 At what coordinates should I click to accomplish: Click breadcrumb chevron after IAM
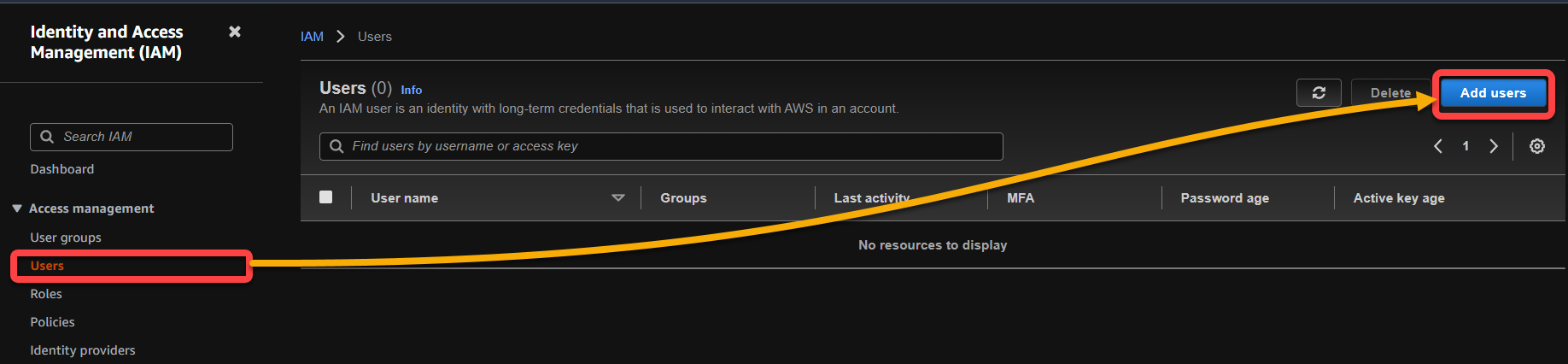(x=341, y=37)
